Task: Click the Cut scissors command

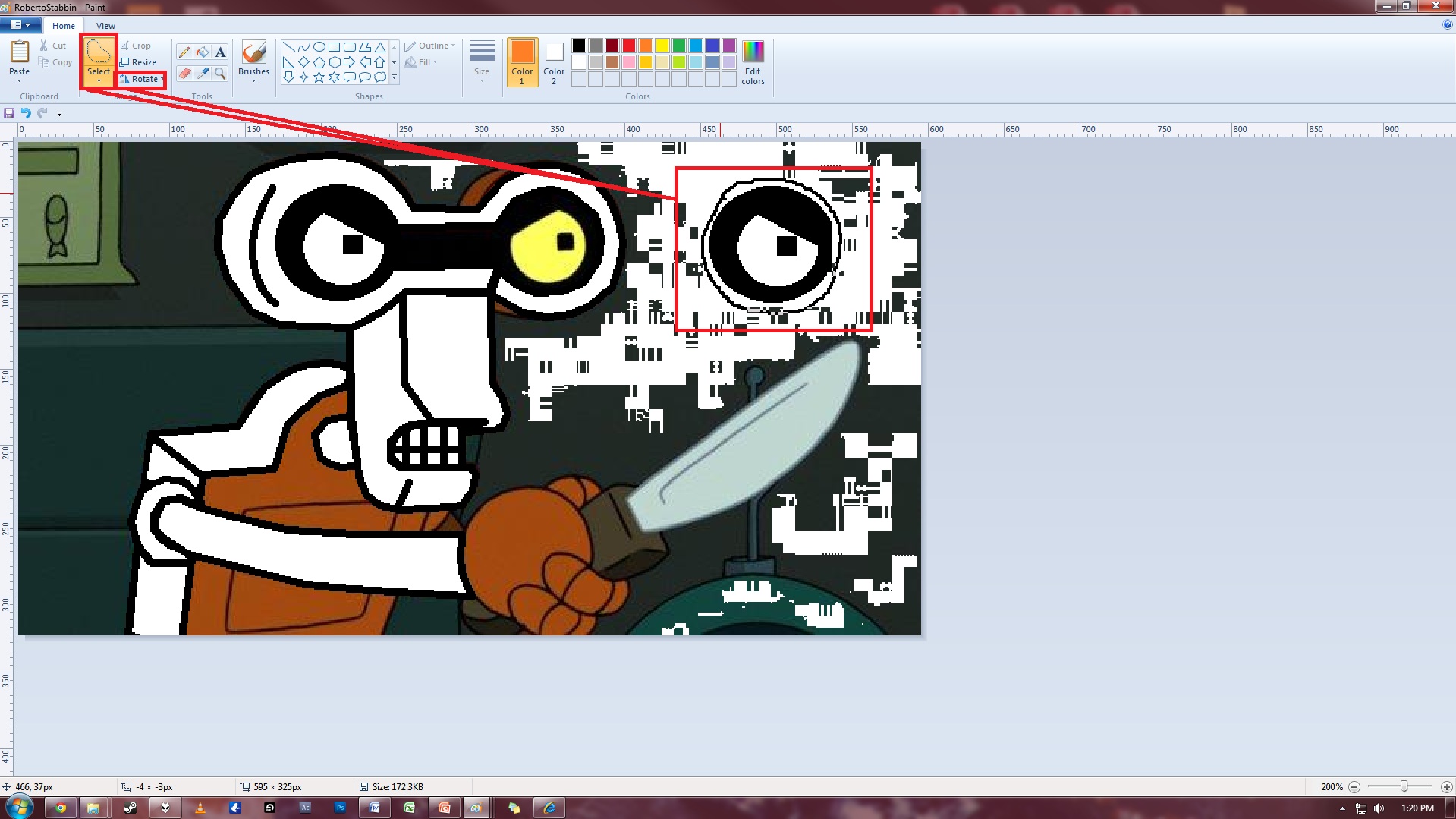Action: [53, 46]
